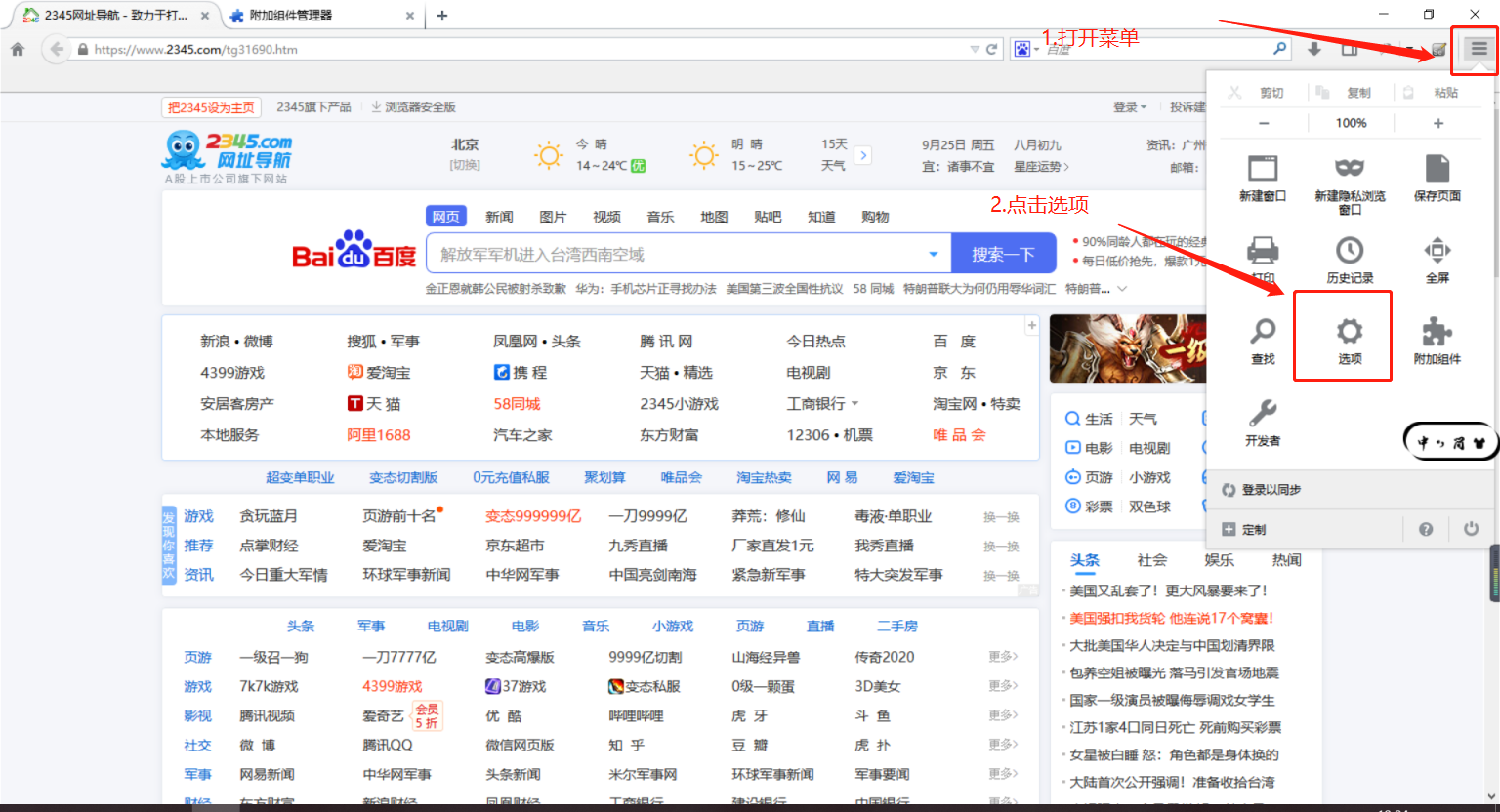Open the 12306 link
This screenshot has height=812, width=1500.
[x=809, y=434]
